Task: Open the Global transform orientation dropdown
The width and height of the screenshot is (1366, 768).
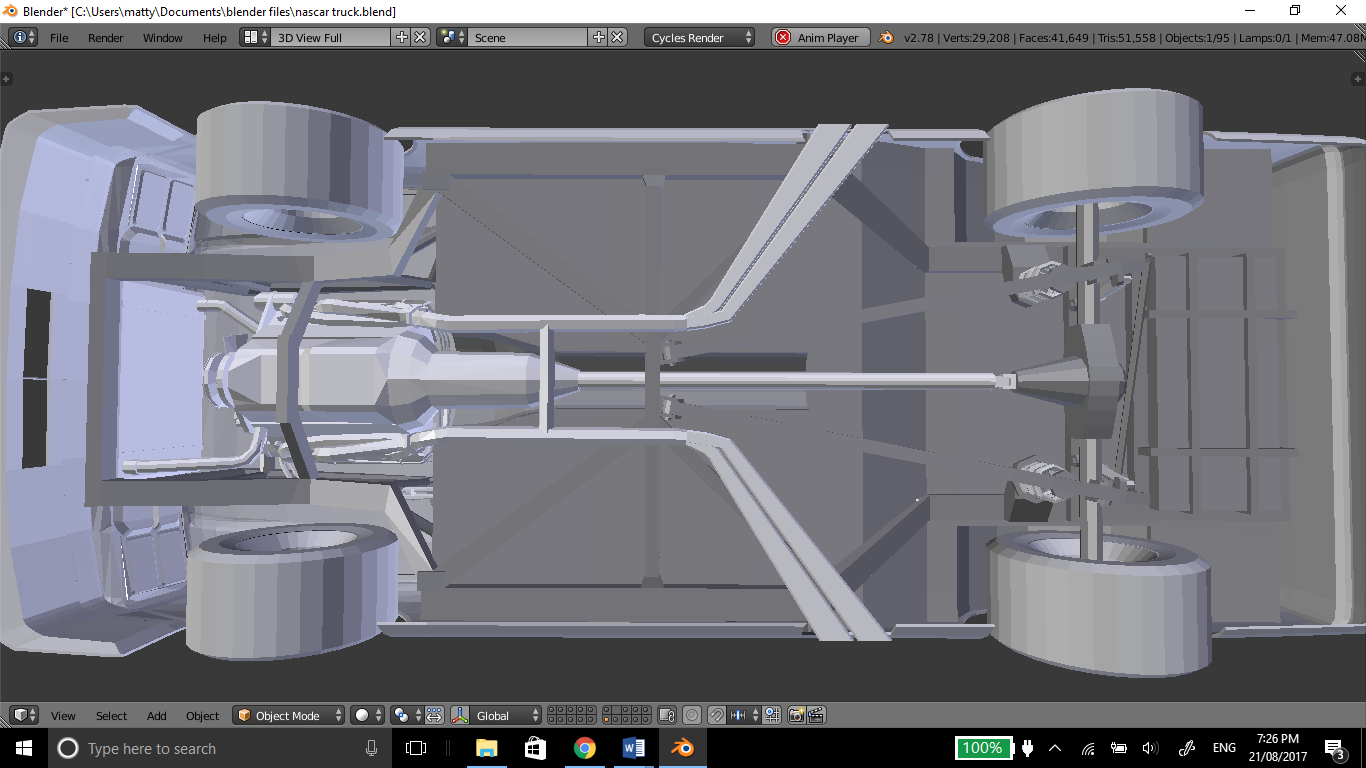Action: [x=506, y=715]
